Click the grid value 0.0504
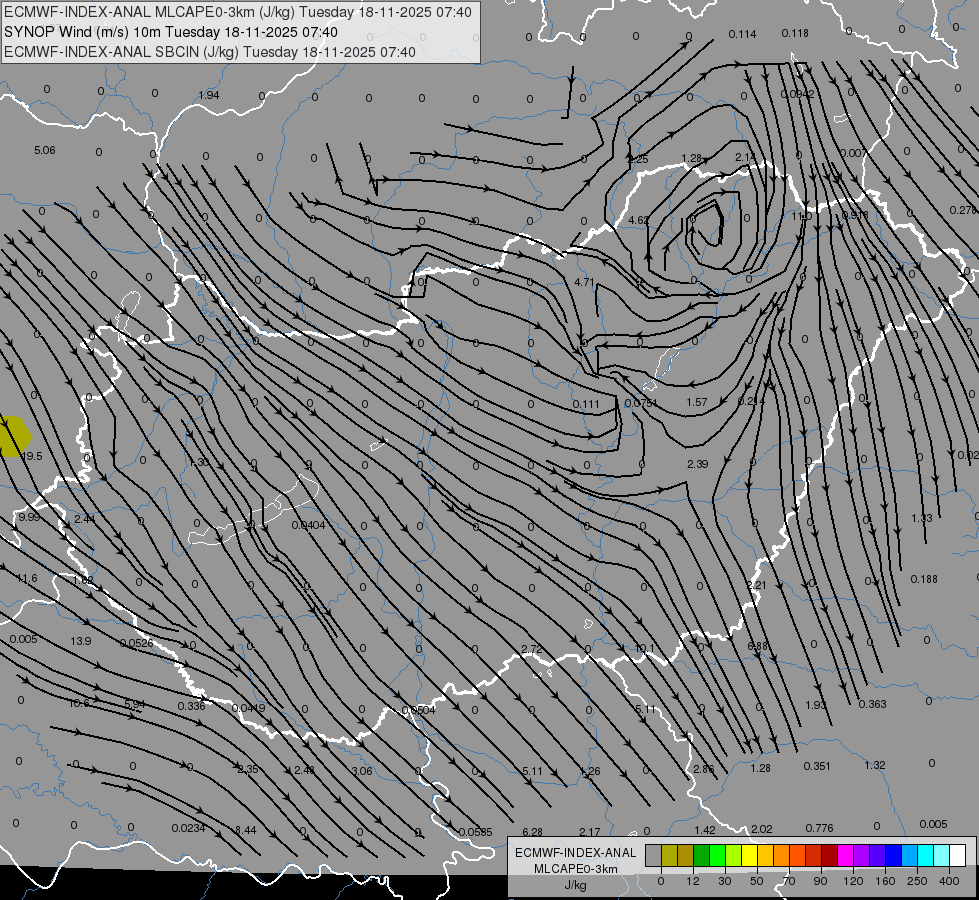The width and height of the screenshot is (979, 900). tap(418, 710)
